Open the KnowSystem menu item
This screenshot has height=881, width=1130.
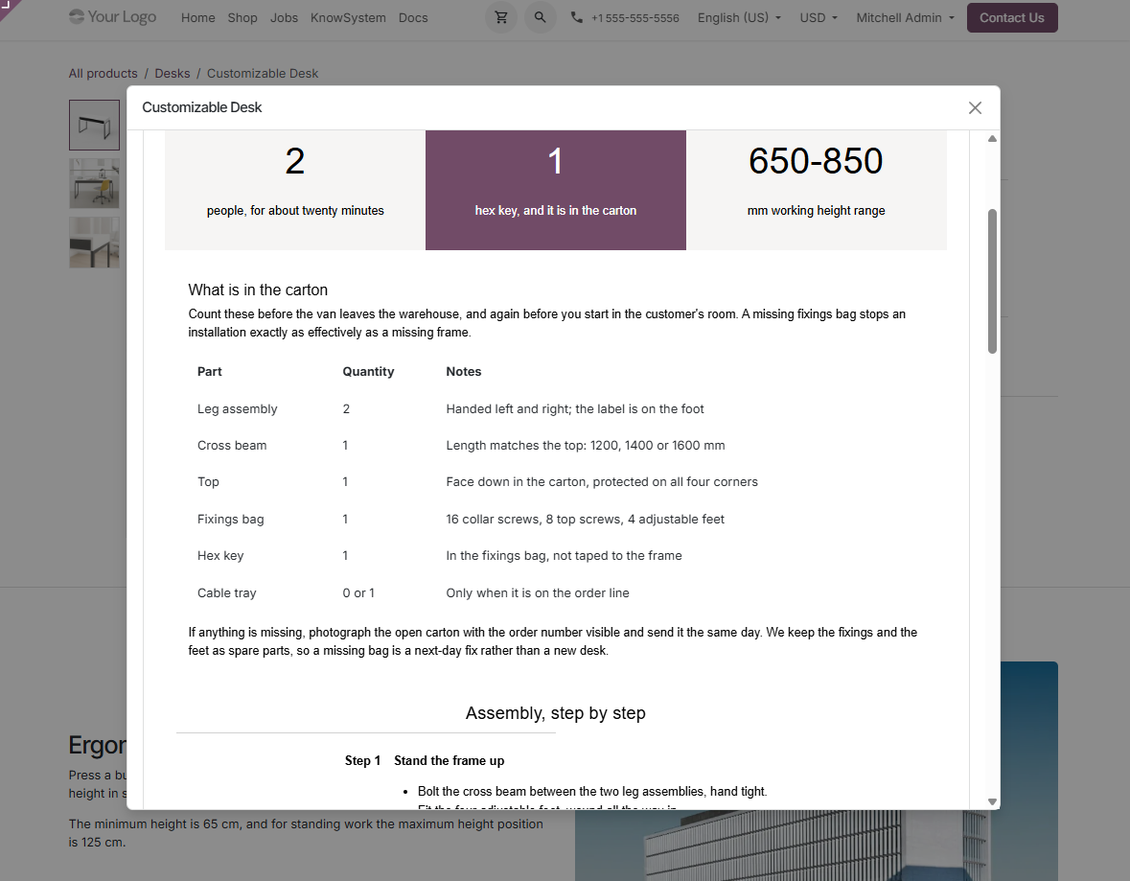(x=348, y=17)
